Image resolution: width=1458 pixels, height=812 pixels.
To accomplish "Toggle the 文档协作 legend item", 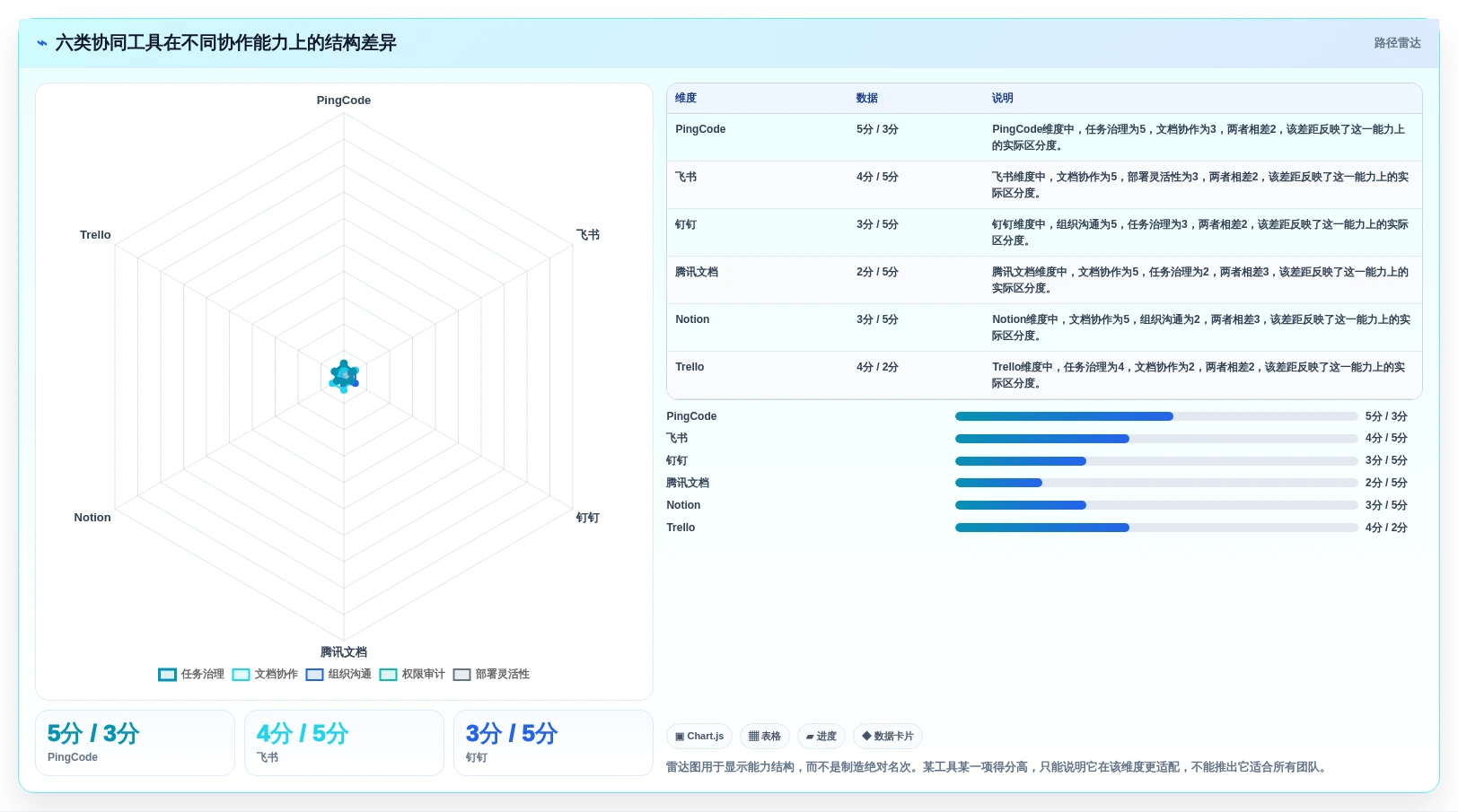I will [265, 674].
